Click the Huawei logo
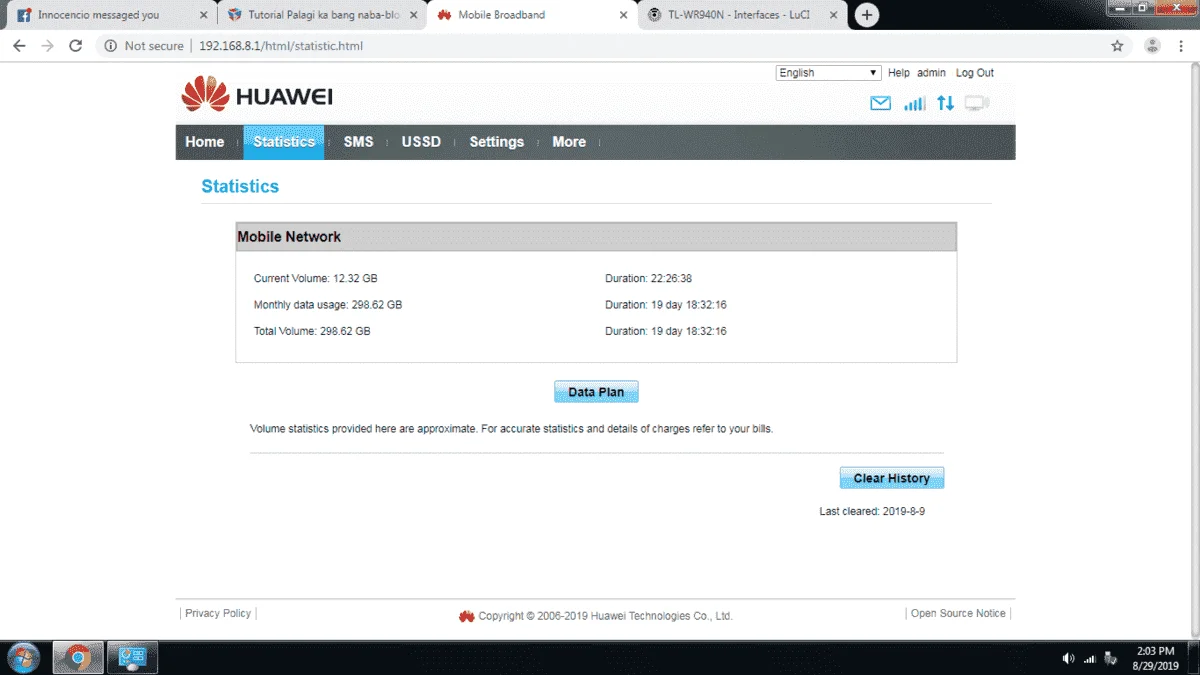 (x=257, y=96)
